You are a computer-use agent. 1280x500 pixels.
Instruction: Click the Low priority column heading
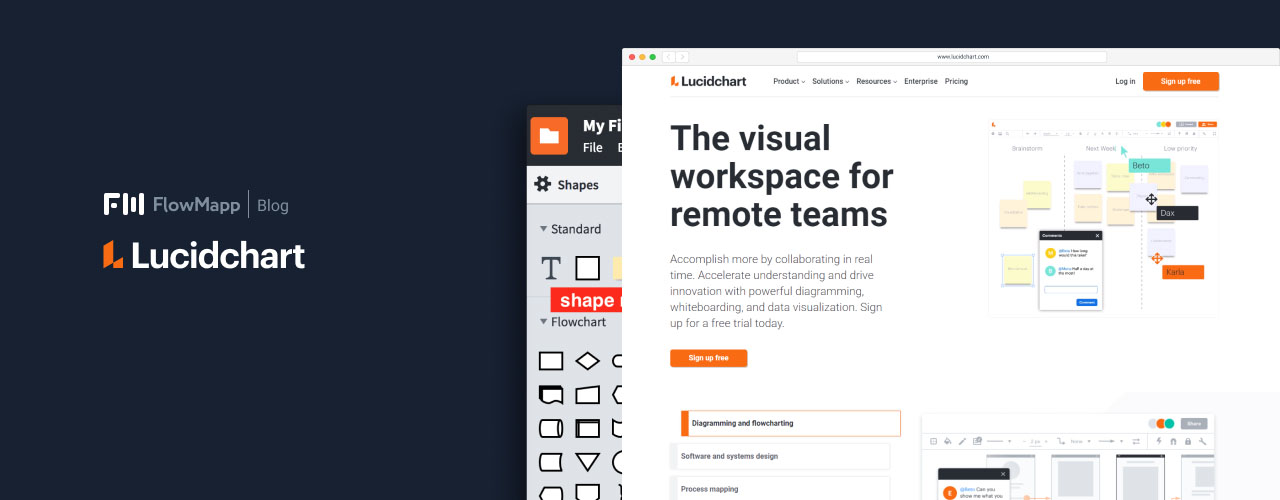[1180, 148]
